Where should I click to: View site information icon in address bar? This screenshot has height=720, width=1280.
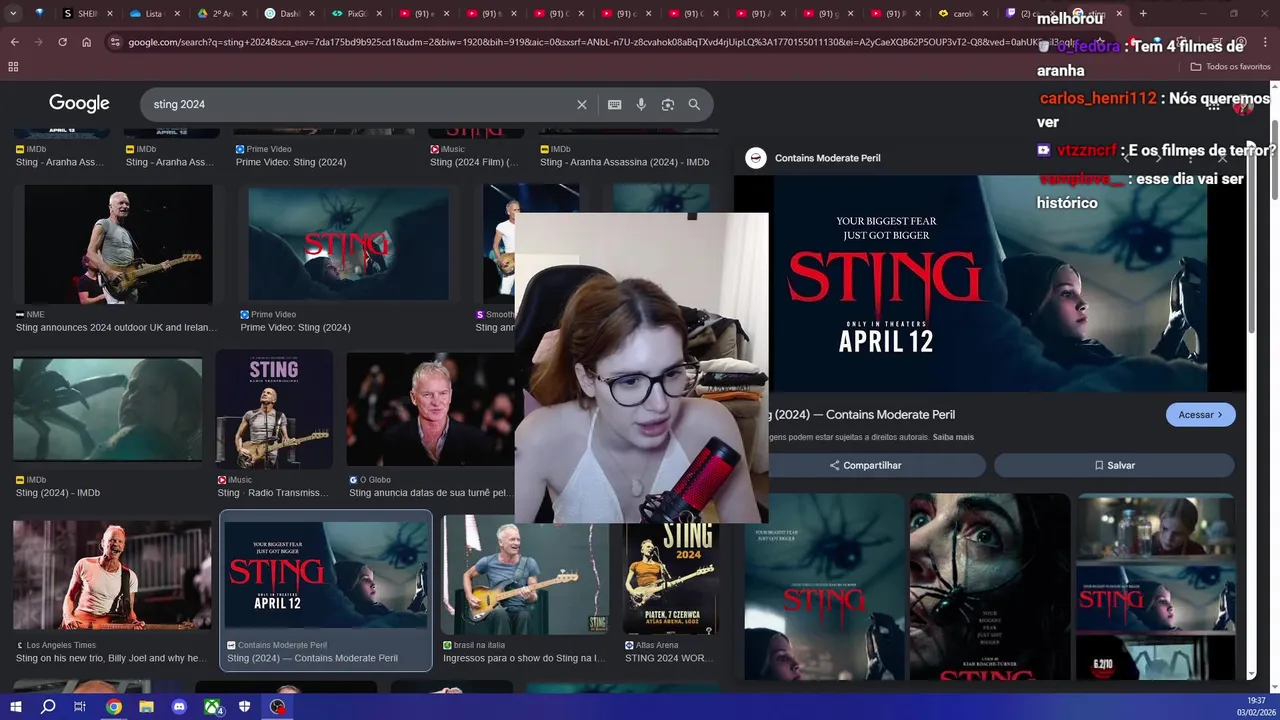point(115,42)
